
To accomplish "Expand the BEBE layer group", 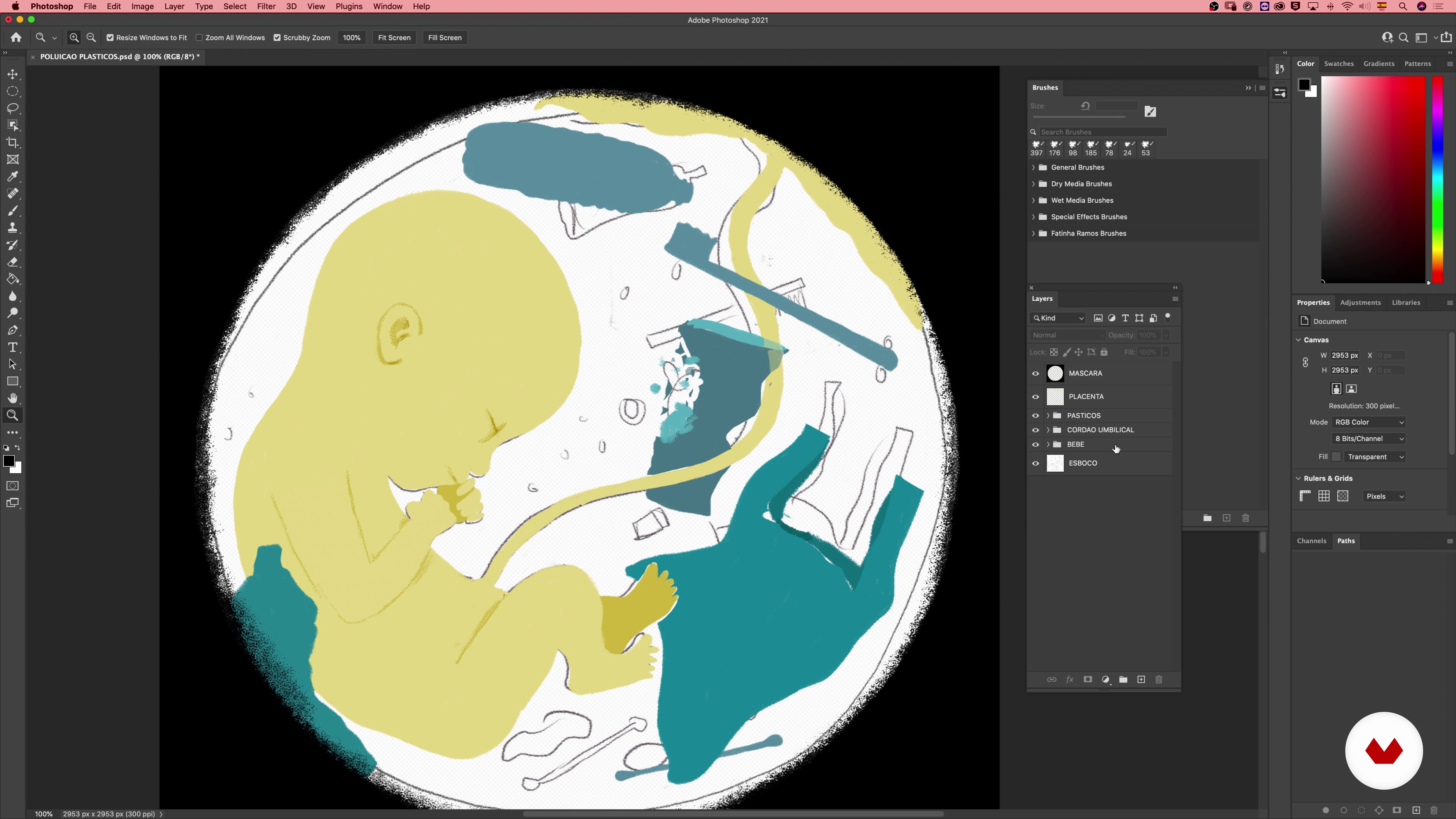I will (1048, 445).
